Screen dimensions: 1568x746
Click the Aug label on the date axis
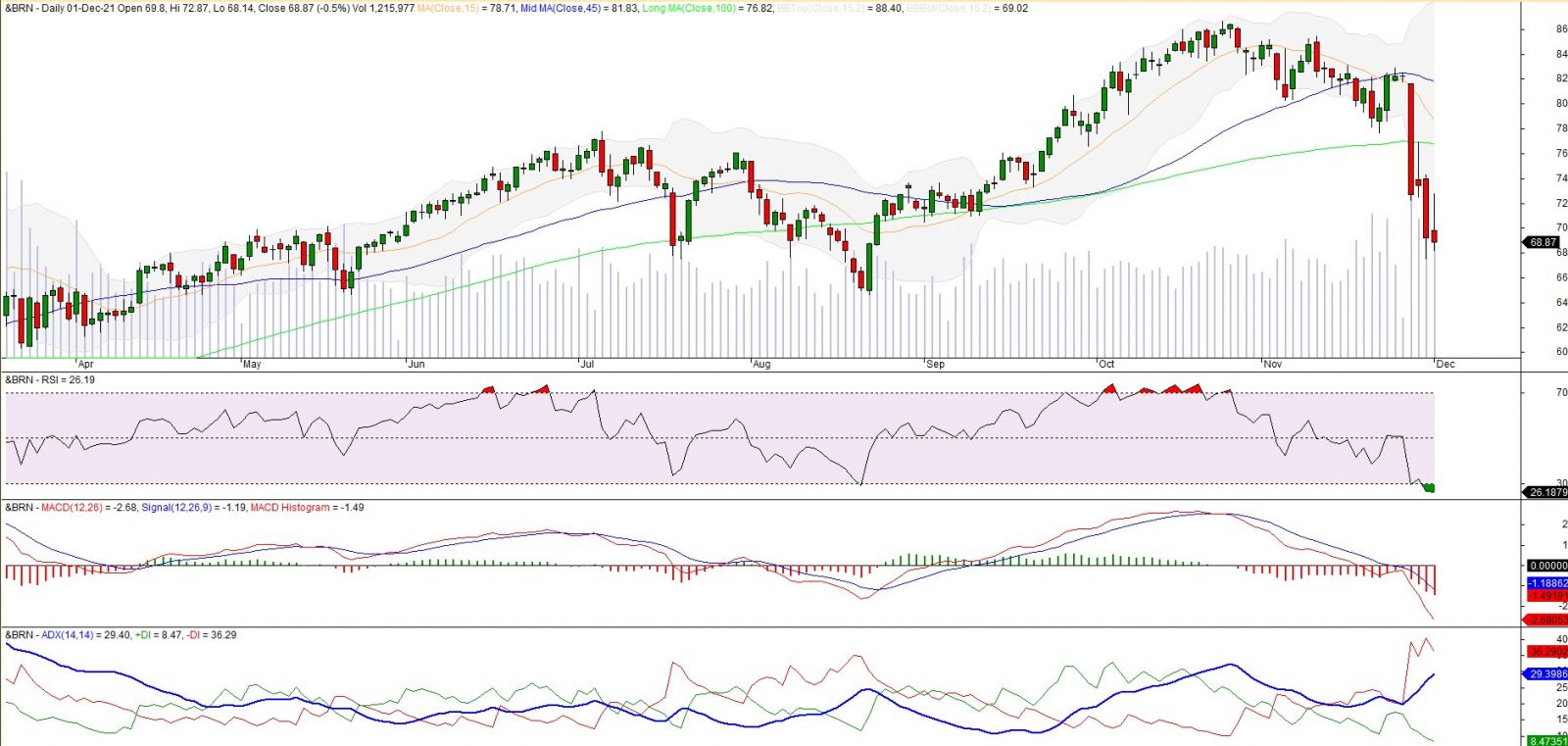pyautogui.click(x=761, y=364)
